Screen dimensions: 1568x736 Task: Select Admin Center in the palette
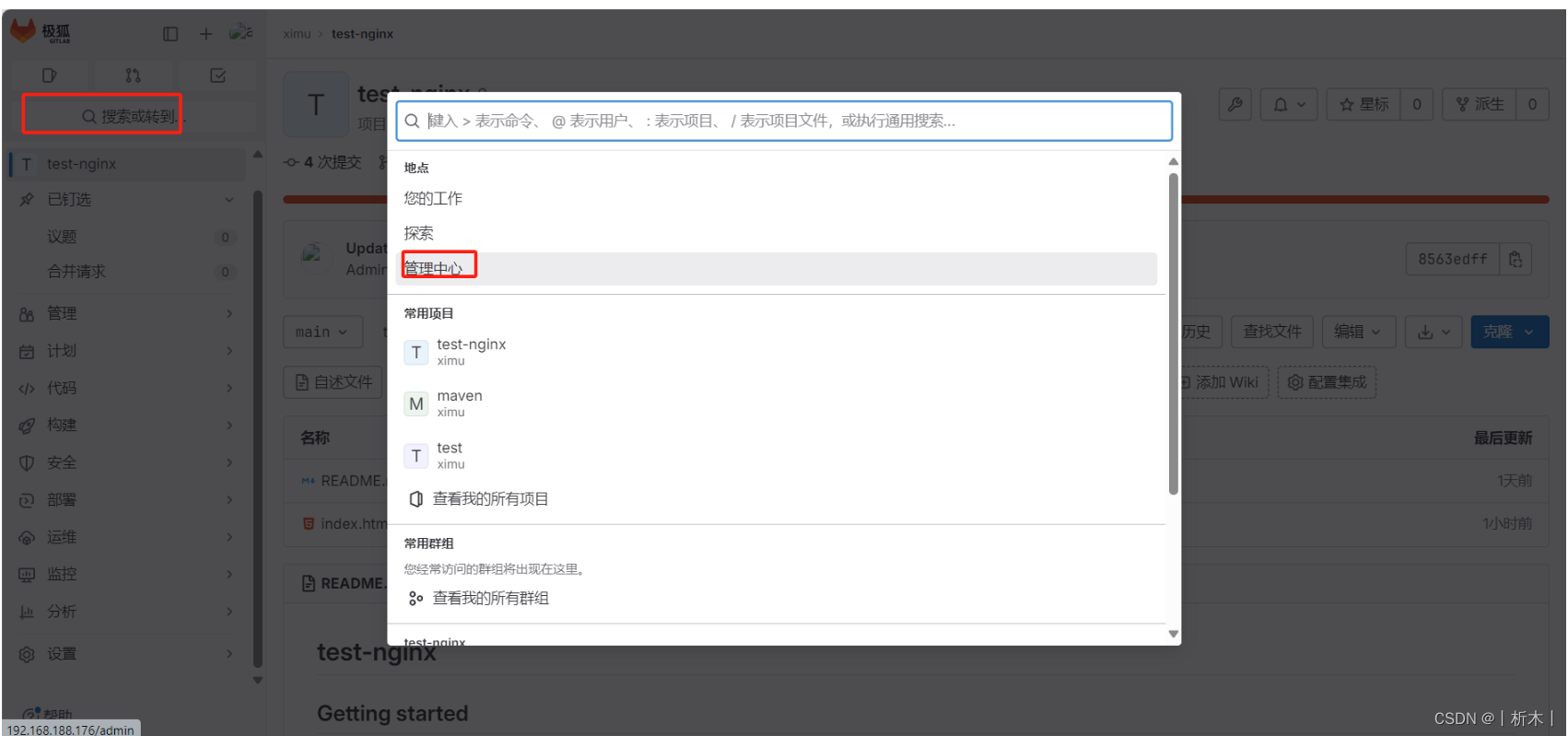tap(777, 268)
